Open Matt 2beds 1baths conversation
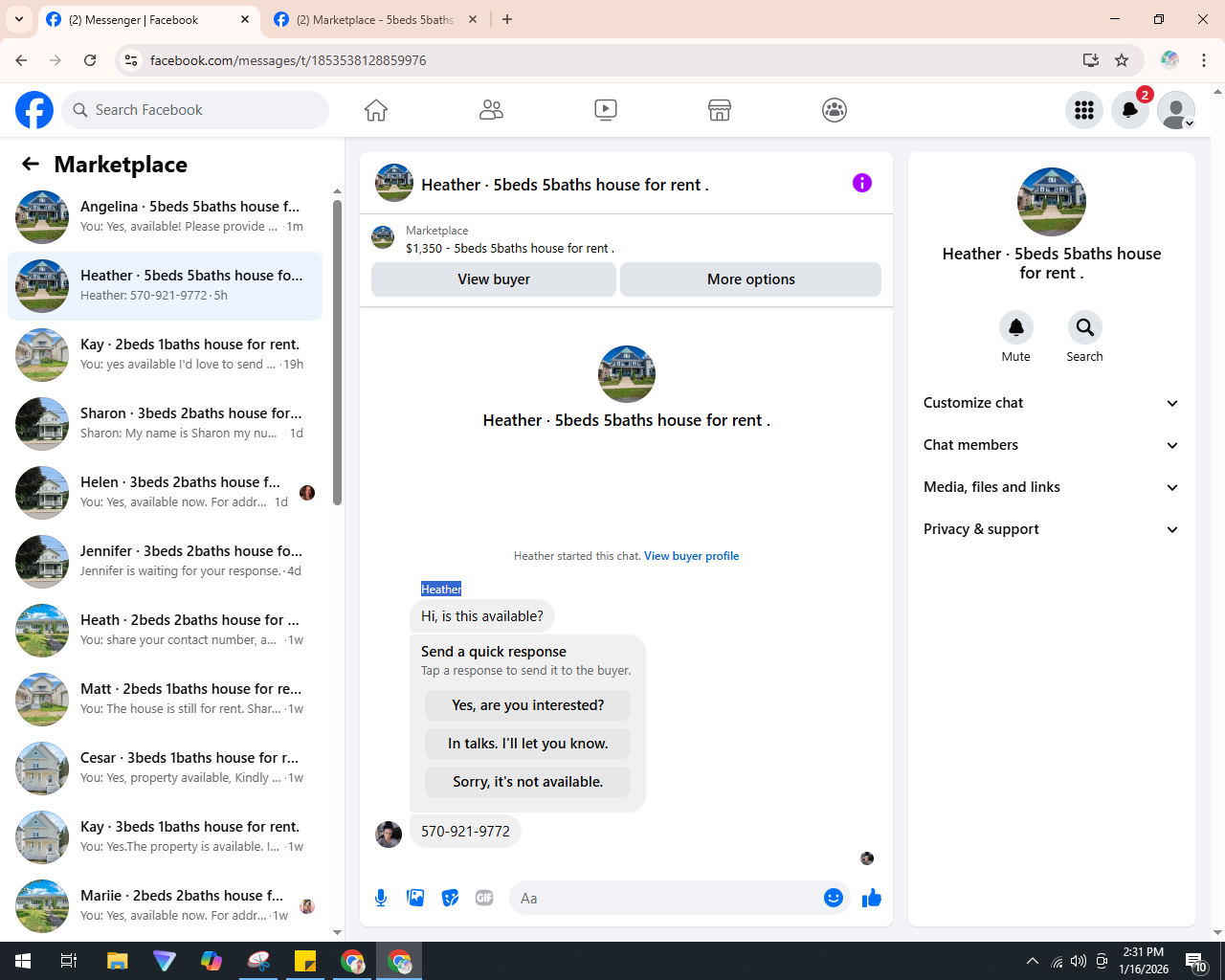The image size is (1225, 980). (x=166, y=700)
